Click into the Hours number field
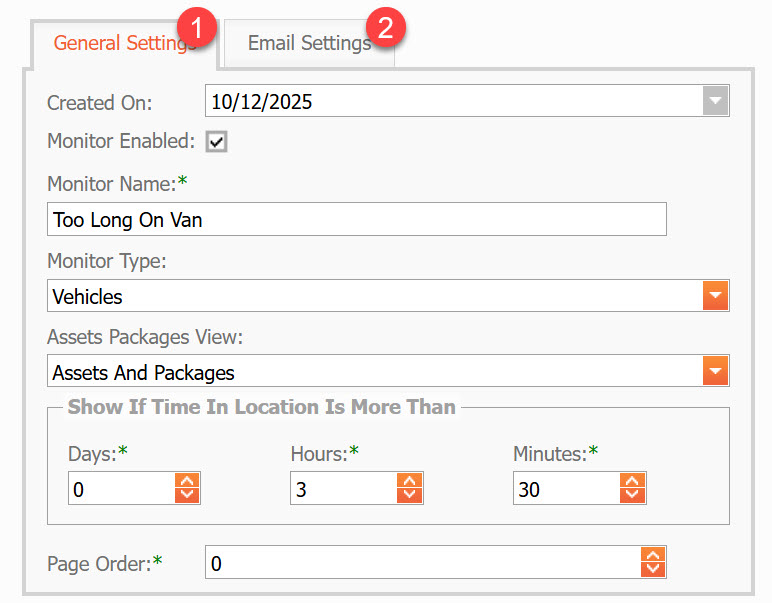Viewport: 772px width, 603px height. click(x=342, y=488)
